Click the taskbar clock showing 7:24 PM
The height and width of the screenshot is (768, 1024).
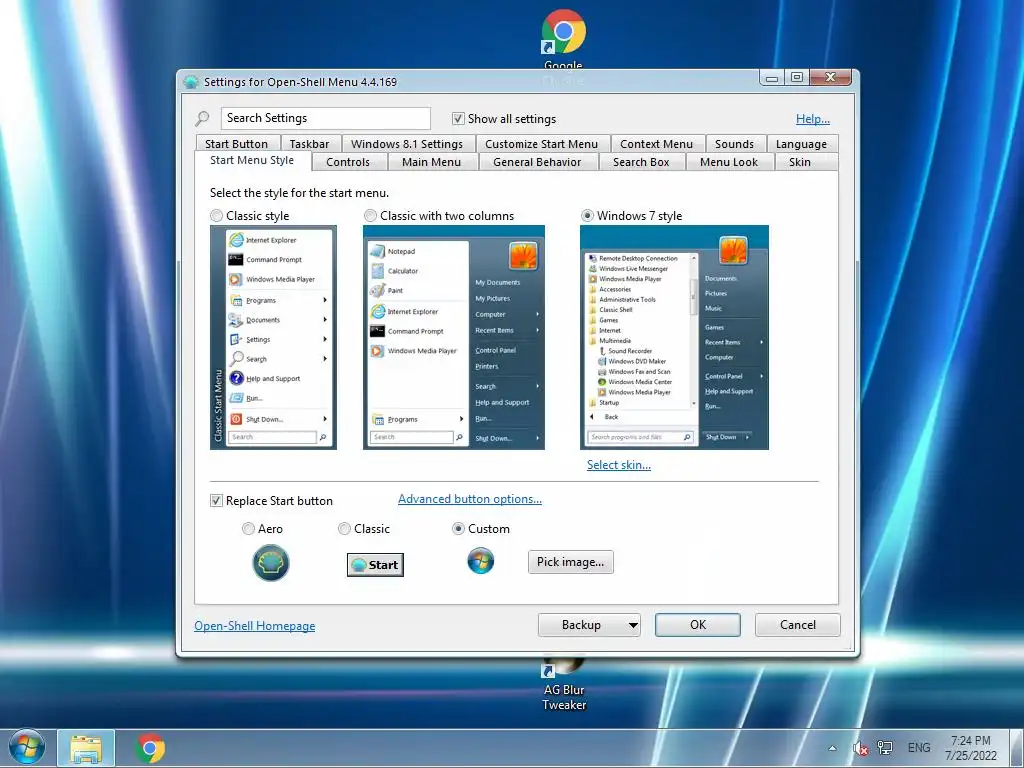point(971,748)
